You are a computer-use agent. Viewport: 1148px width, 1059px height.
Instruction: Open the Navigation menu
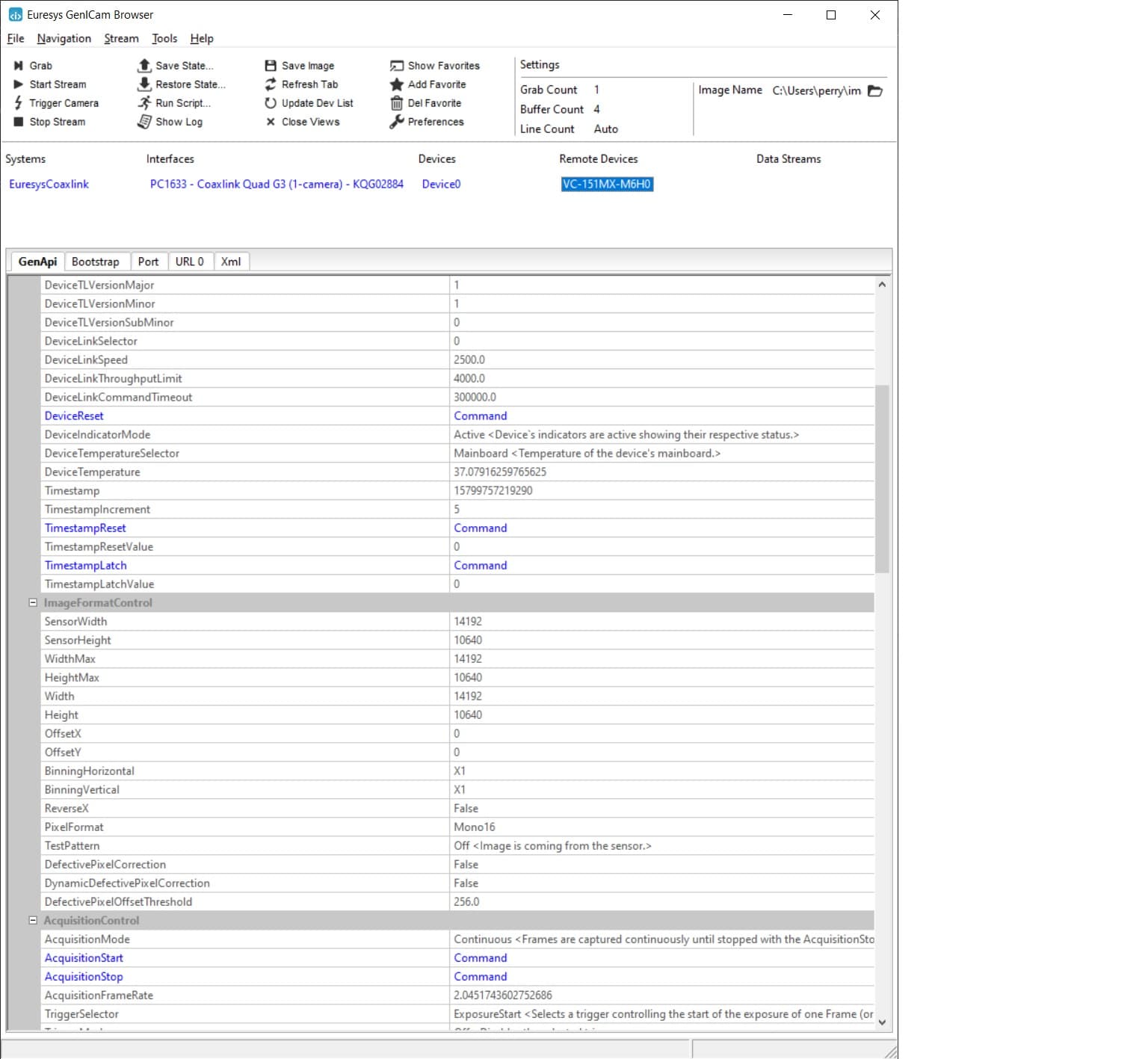64,39
